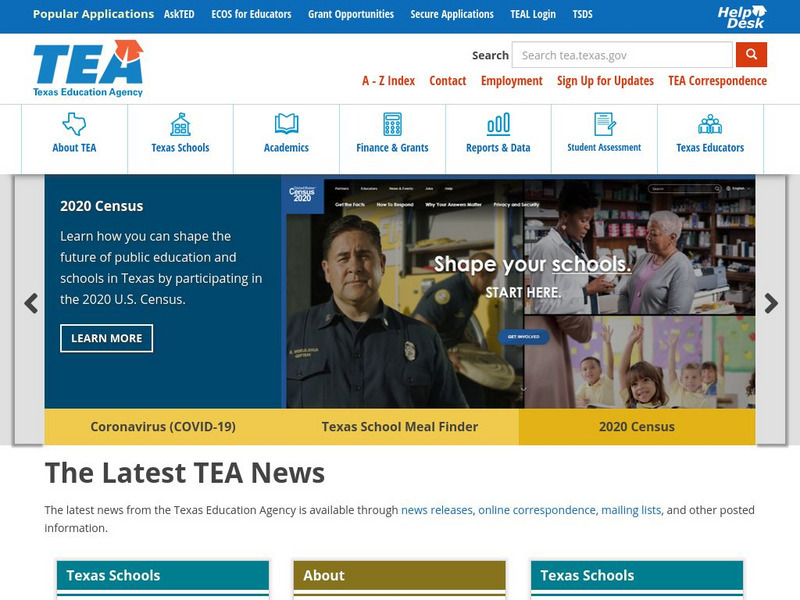800x600 pixels.
Task: Select the 2020 Census slide tab
Action: (637, 427)
